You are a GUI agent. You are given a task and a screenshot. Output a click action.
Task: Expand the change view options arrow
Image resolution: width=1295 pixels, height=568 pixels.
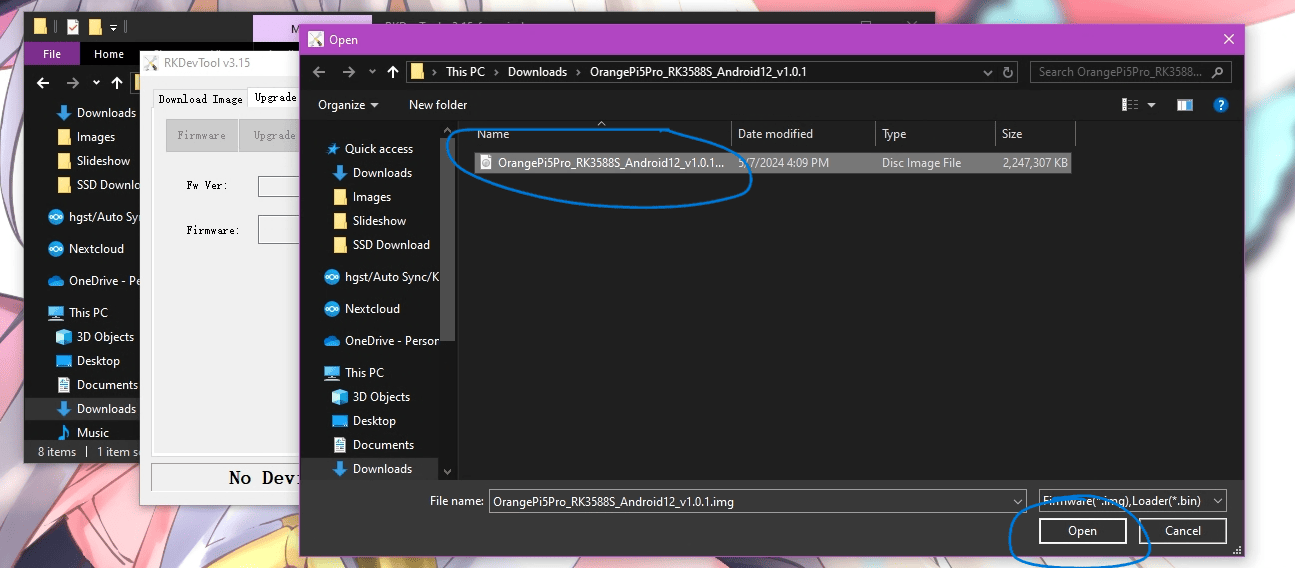tap(1151, 105)
